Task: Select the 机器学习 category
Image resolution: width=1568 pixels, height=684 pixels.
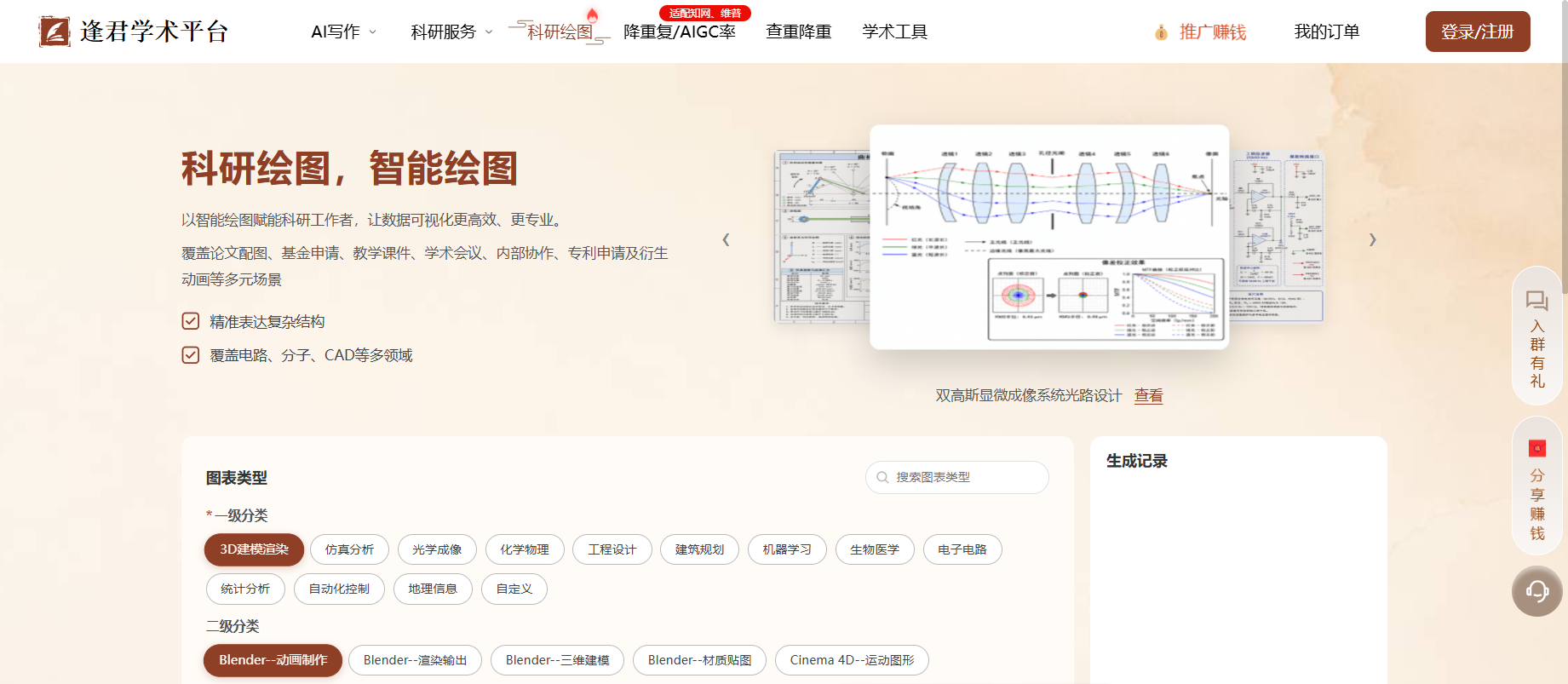Action: point(787,549)
